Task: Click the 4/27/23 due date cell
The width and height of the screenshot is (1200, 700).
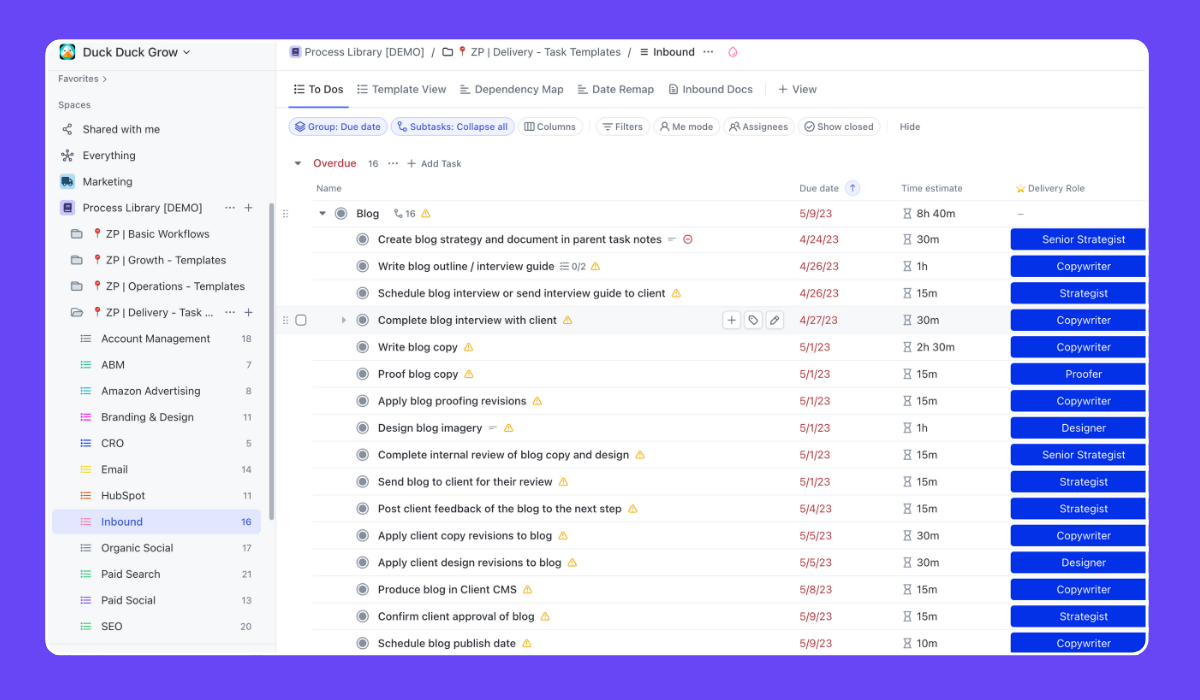Action: [819, 320]
